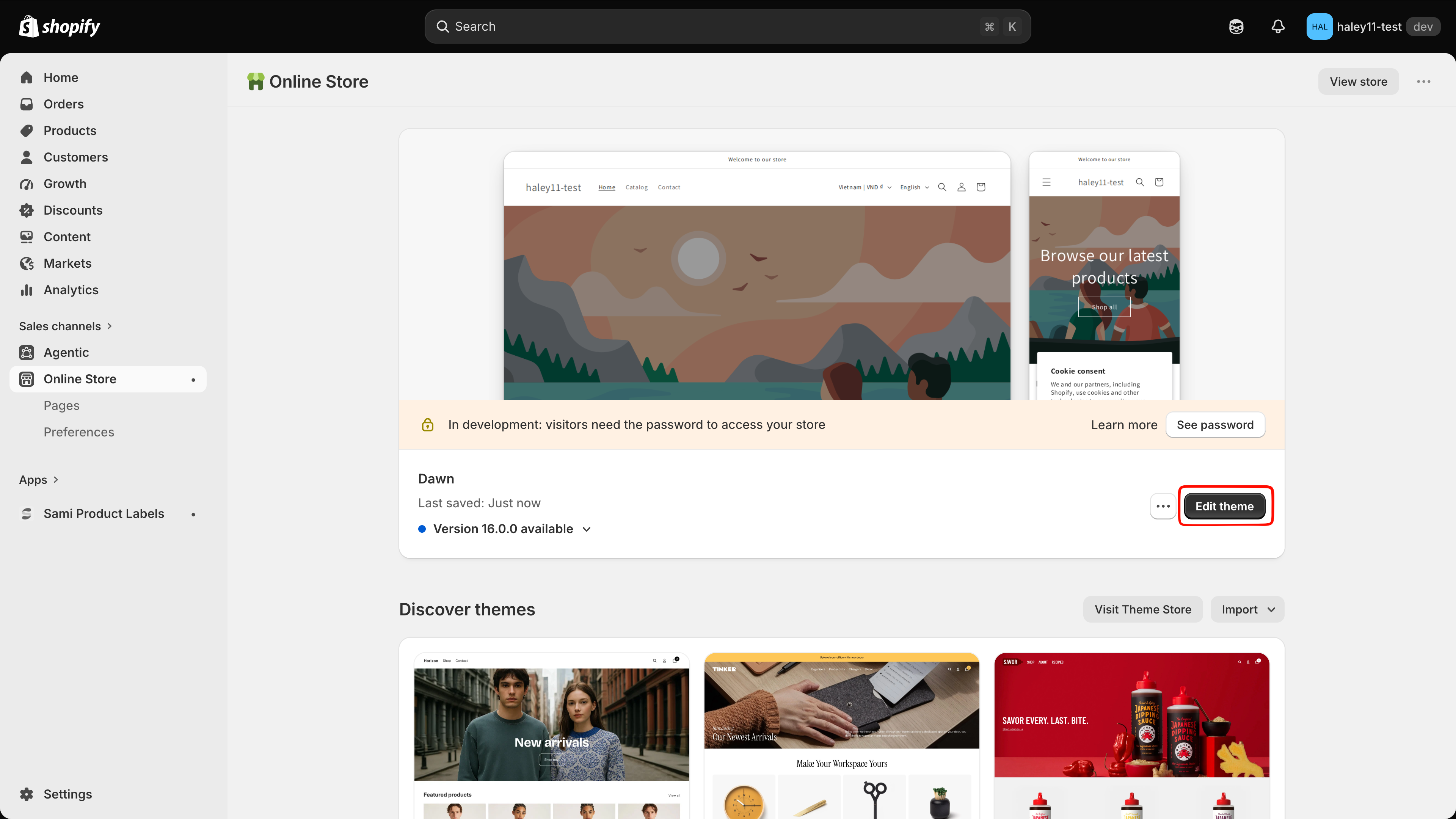The width and height of the screenshot is (1456, 819).
Task: Click the Discover themes heading
Action: (x=467, y=609)
